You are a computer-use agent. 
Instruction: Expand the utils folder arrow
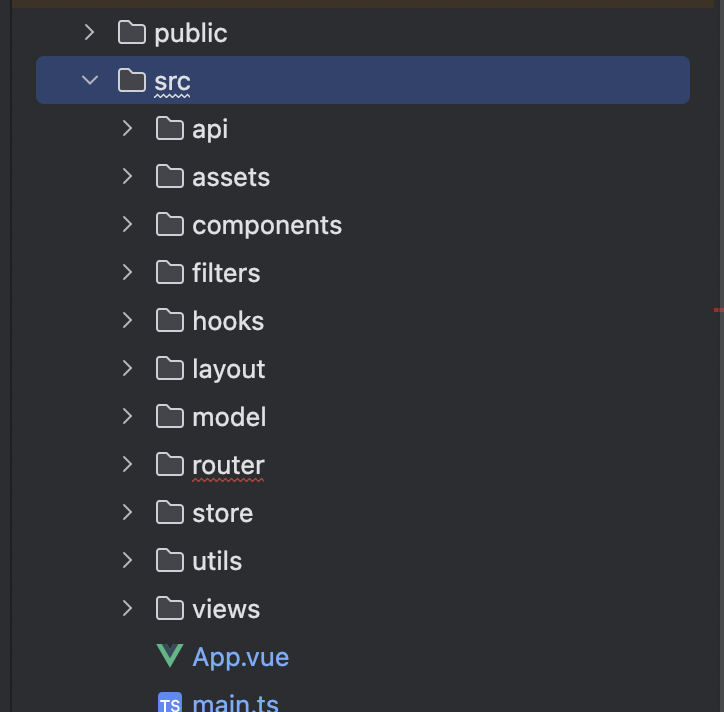[127, 560]
